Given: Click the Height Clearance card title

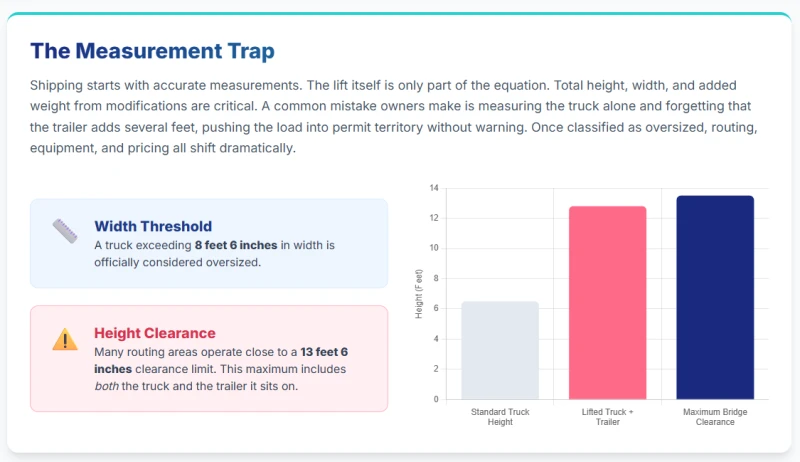Looking at the screenshot, I should tap(155, 333).
